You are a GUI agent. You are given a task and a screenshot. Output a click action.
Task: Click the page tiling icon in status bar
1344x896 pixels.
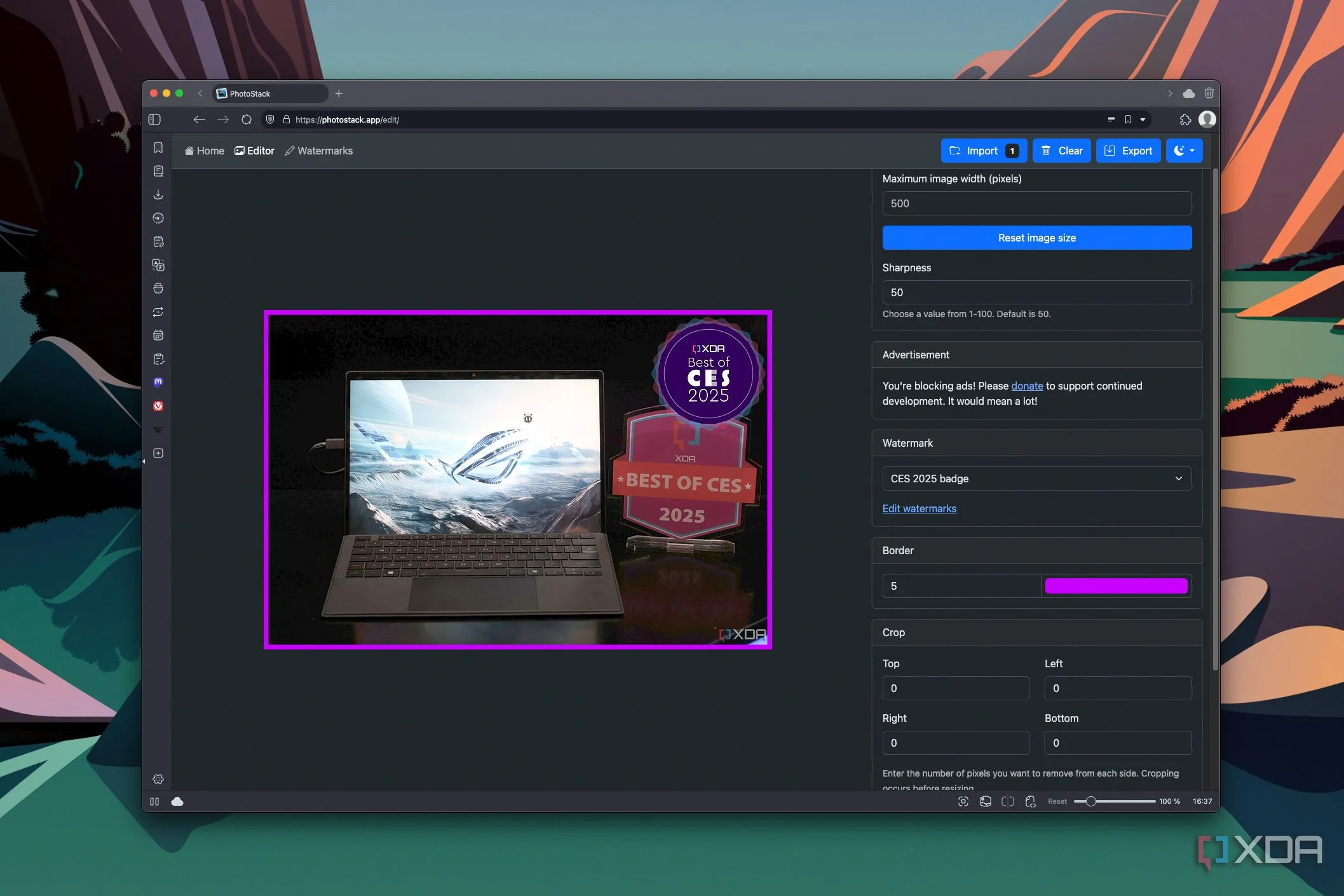[1007, 801]
